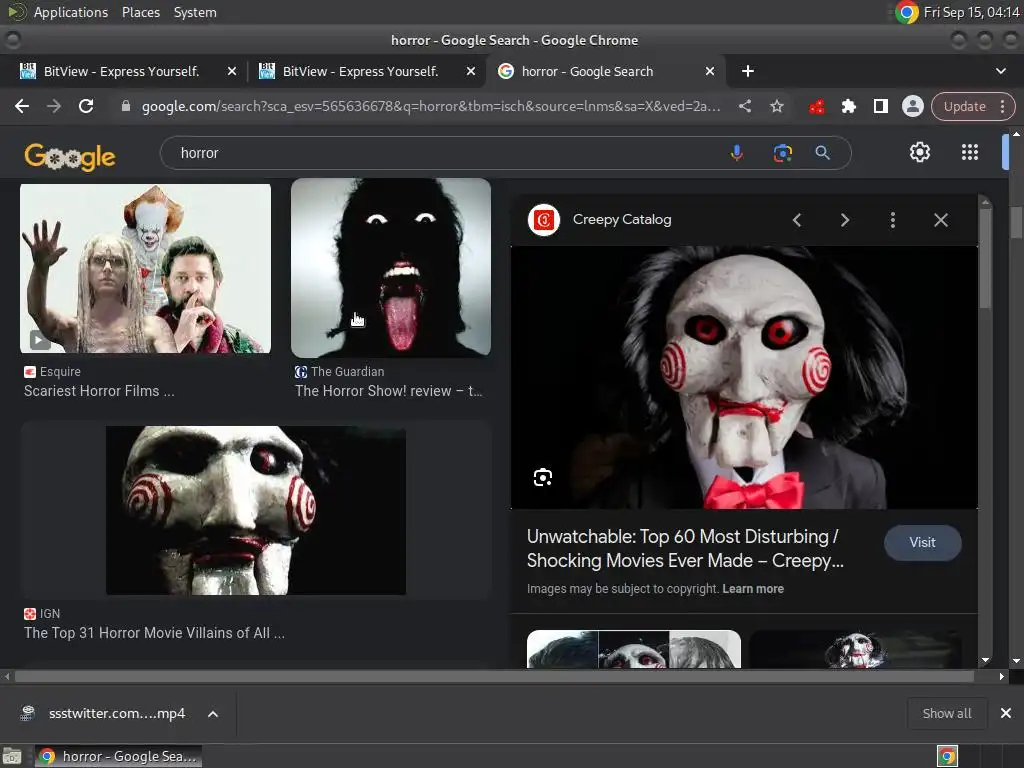Toggle the Chrome side panel
This screenshot has height=768, width=1024.
(x=880, y=106)
